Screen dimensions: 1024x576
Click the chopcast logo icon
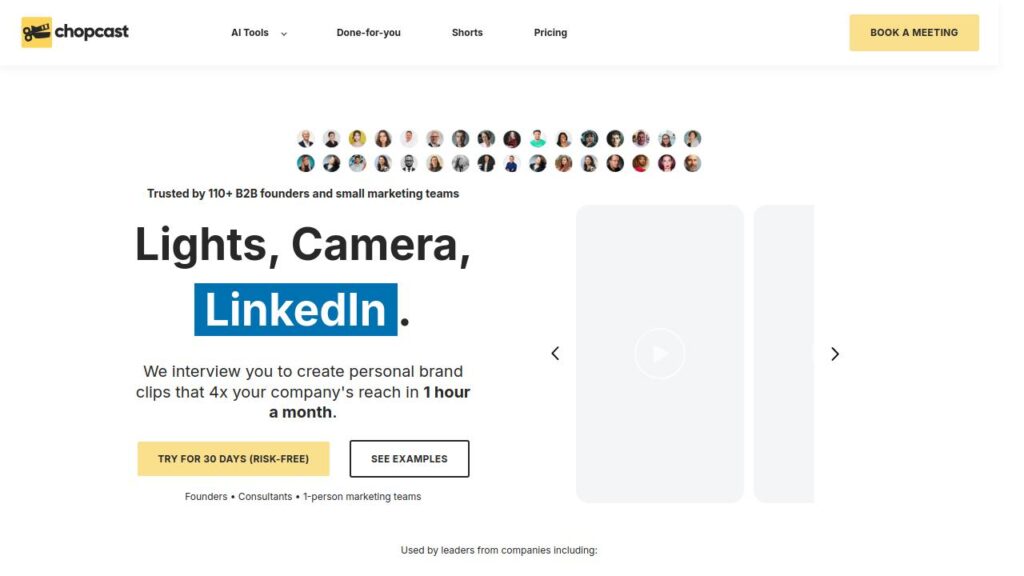pyautogui.click(x=36, y=32)
